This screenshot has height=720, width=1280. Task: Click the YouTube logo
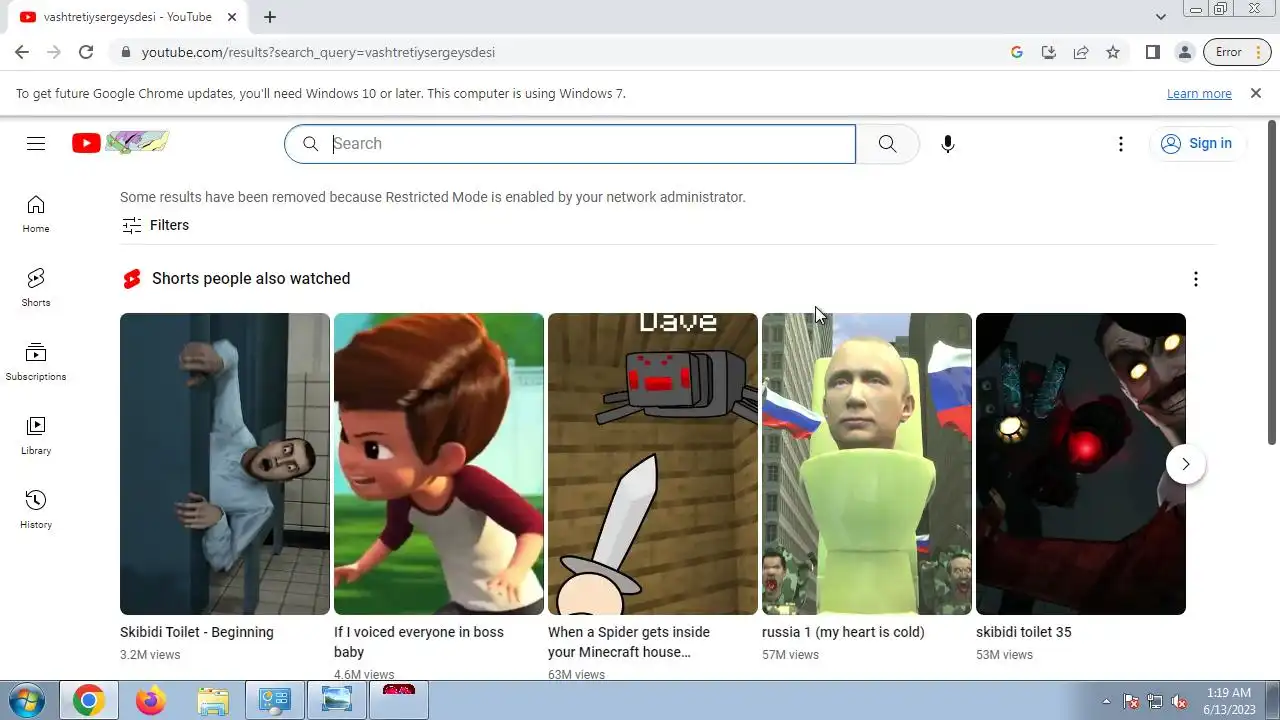coord(120,143)
